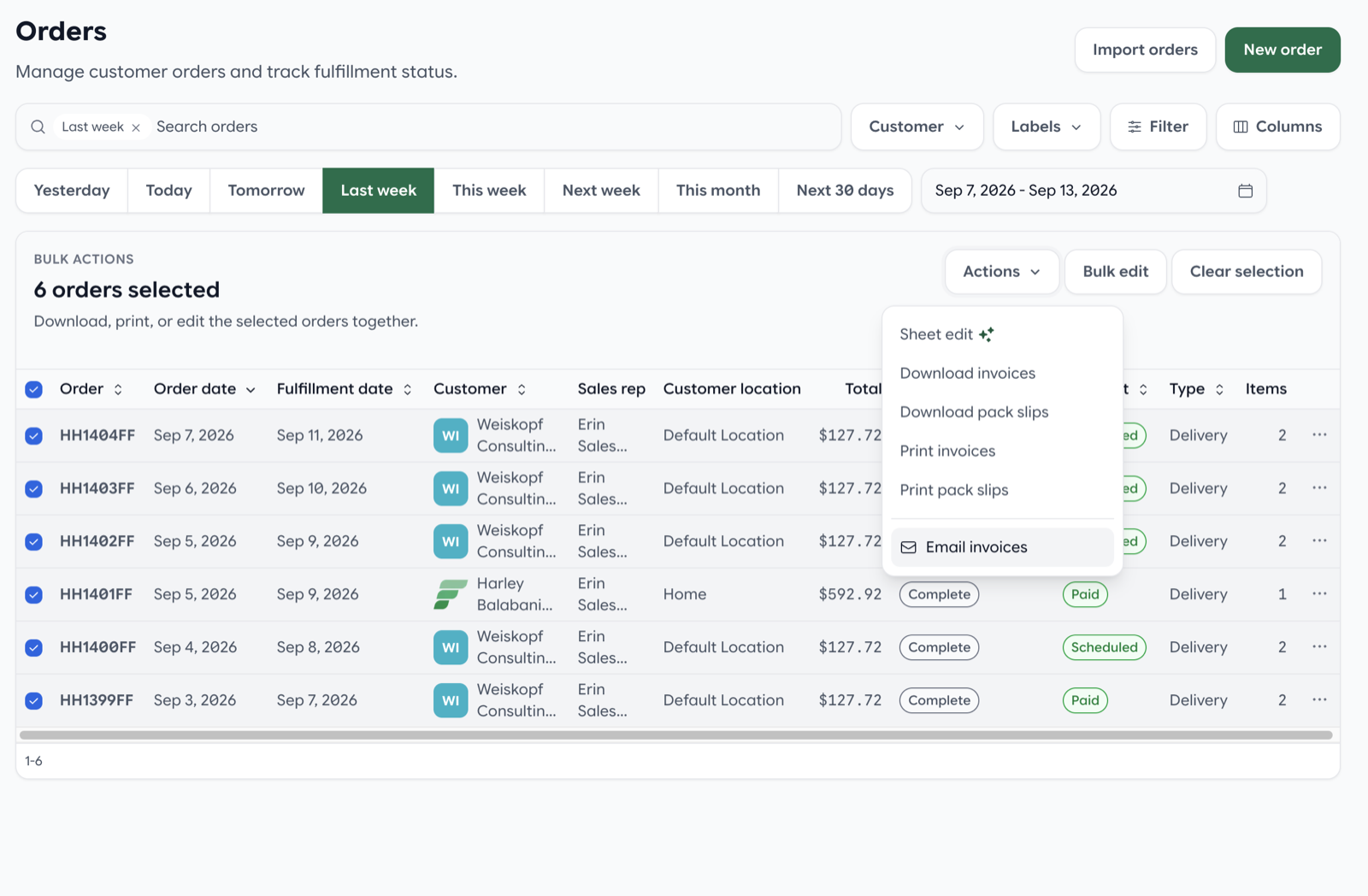Open the date range calendar icon

[x=1245, y=191]
